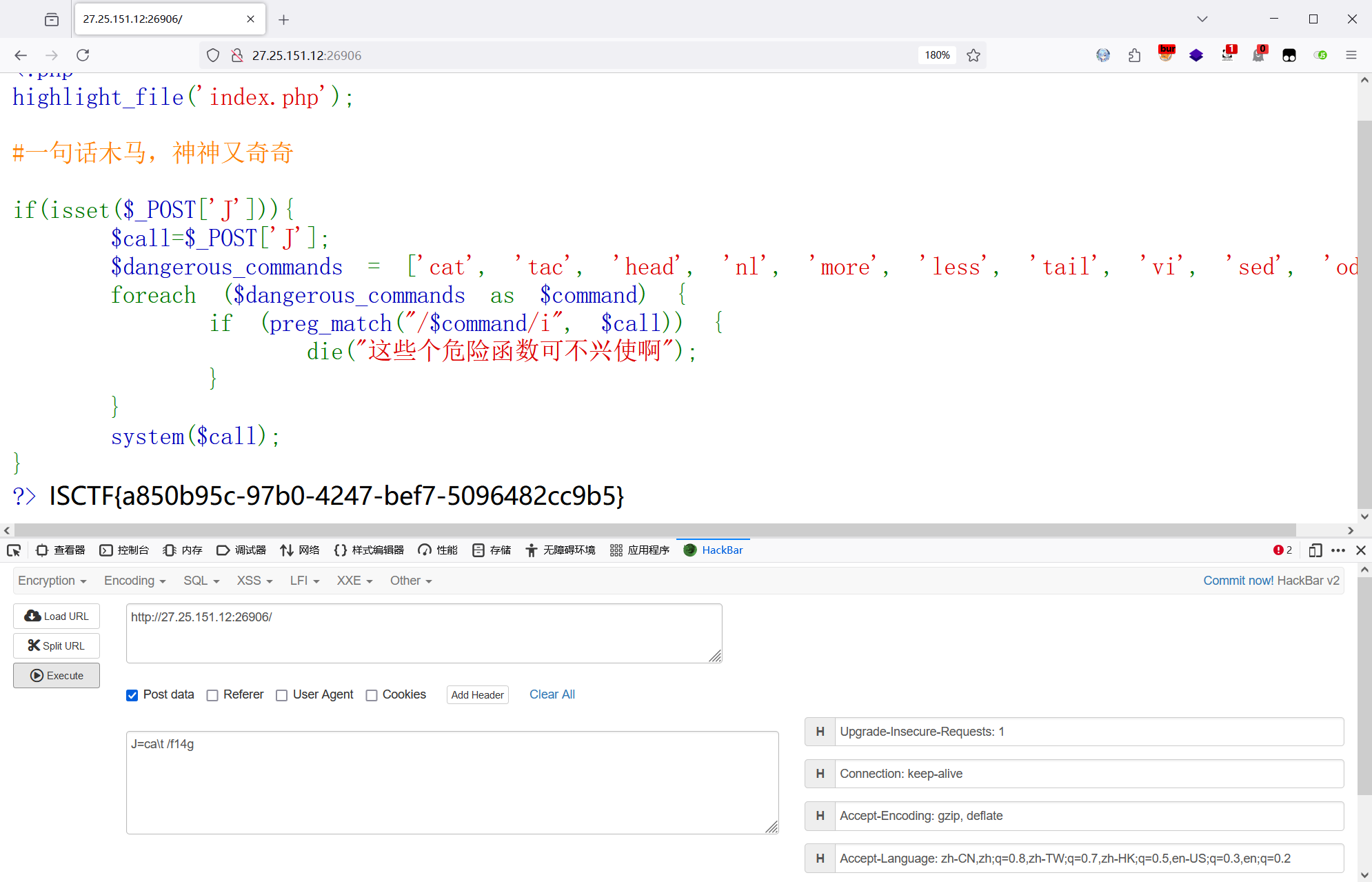Screen dimensions: 1372x882
Task: Open a new browser tab
Action: click(x=283, y=19)
